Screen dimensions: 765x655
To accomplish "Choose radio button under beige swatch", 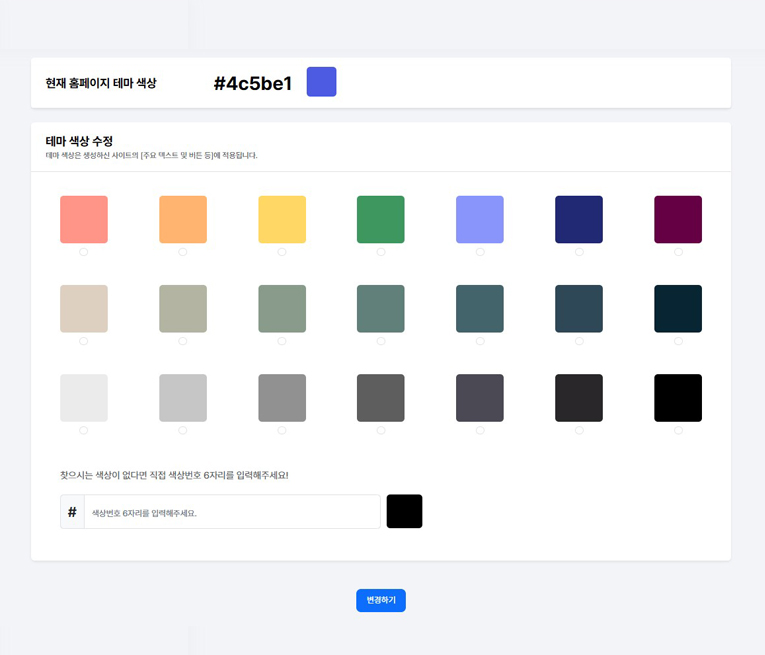I will [x=84, y=341].
